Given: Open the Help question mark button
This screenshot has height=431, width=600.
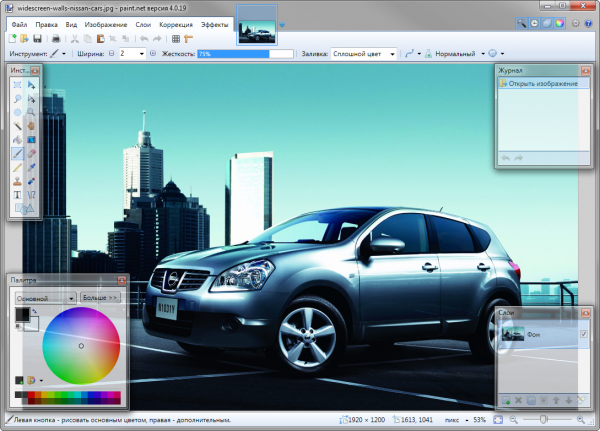Looking at the screenshot, I should [589, 23].
